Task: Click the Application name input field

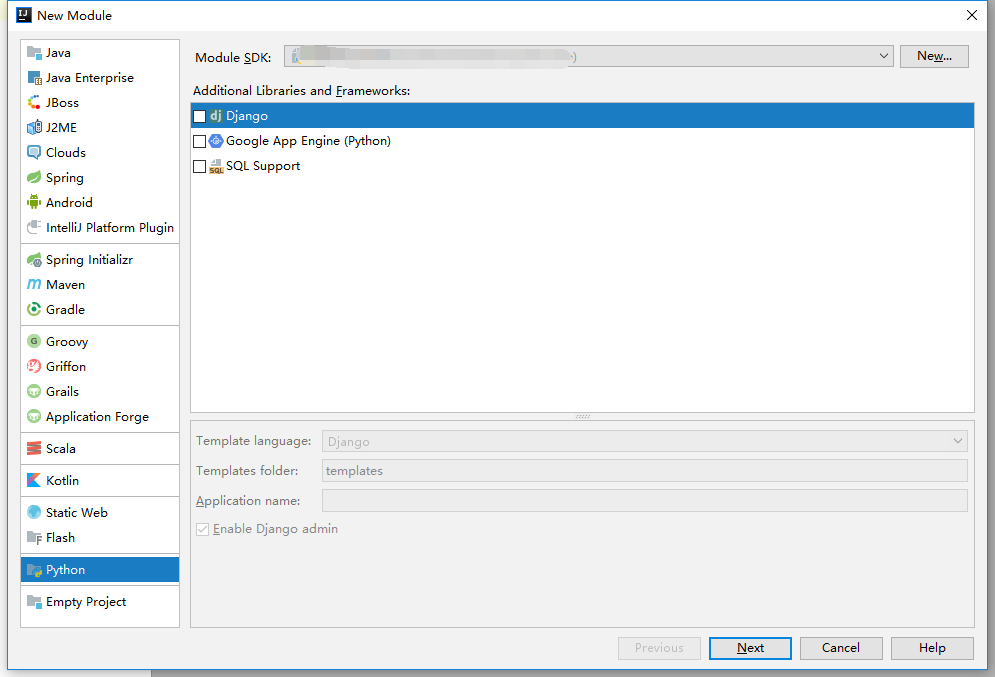Action: tap(645, 501)
